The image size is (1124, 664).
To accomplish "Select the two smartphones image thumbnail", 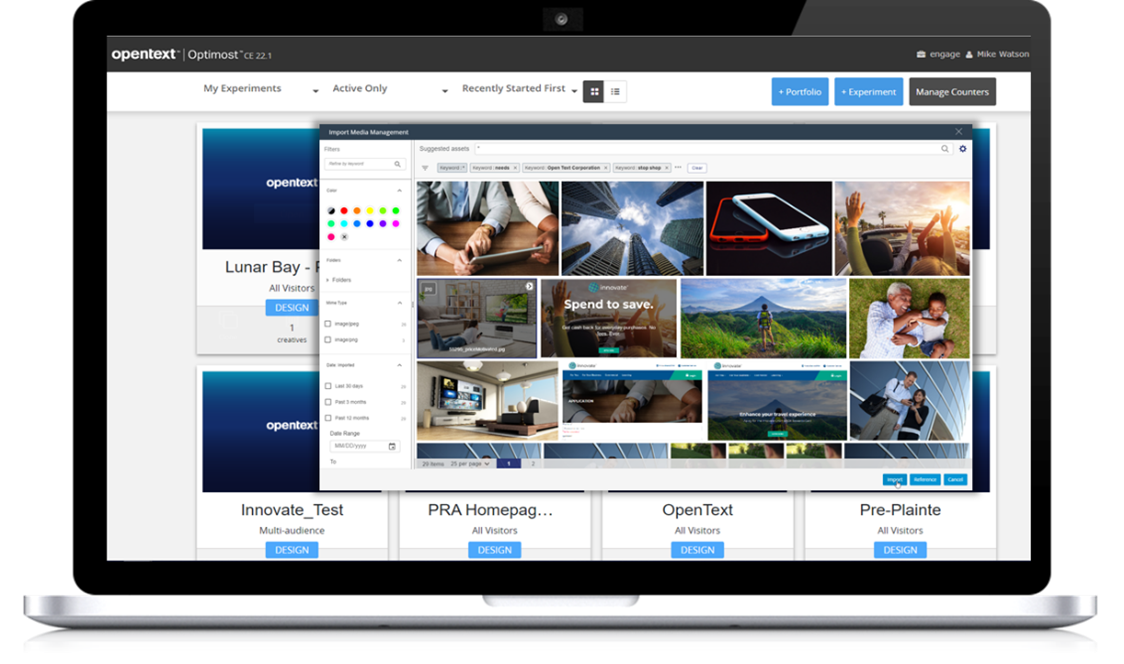I will tap(769, 228).
